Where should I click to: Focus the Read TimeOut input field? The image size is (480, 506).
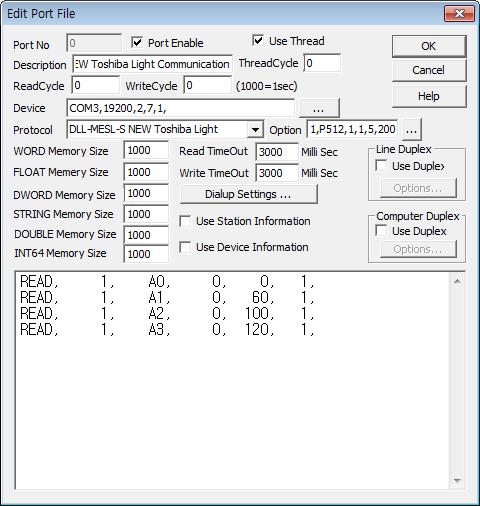(277, 152)
